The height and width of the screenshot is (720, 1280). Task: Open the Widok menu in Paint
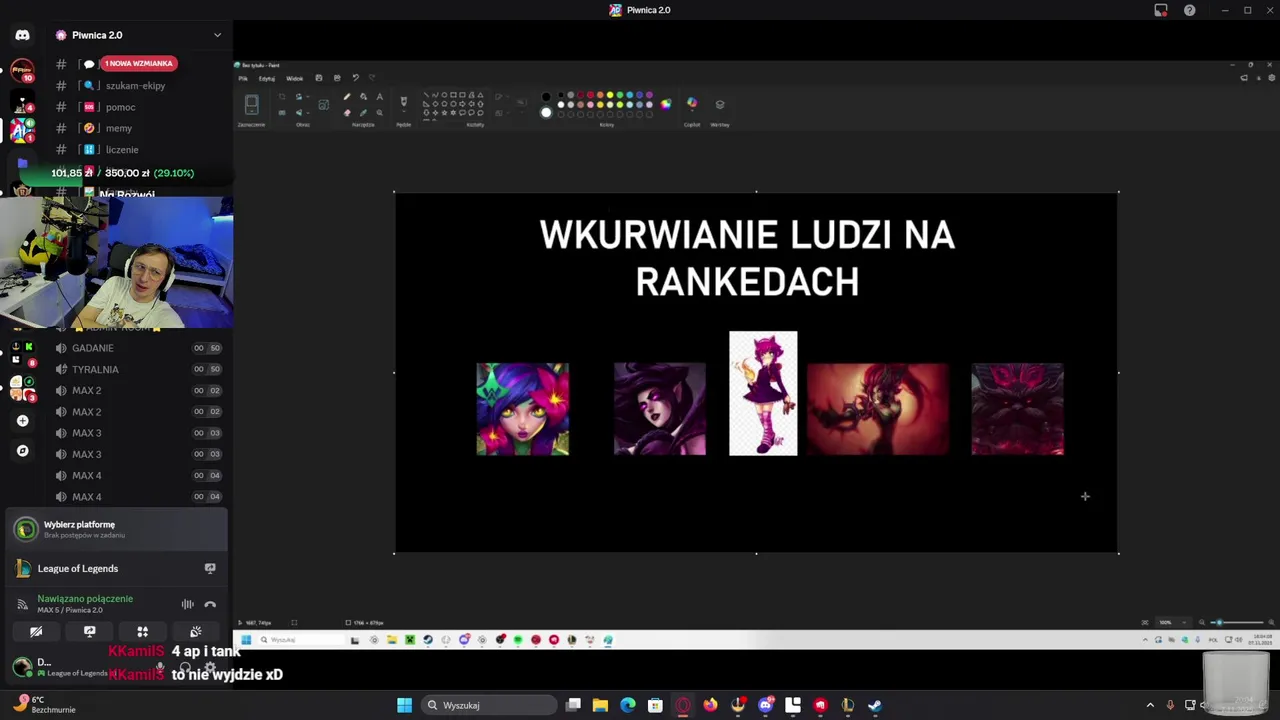pos(295,79)
